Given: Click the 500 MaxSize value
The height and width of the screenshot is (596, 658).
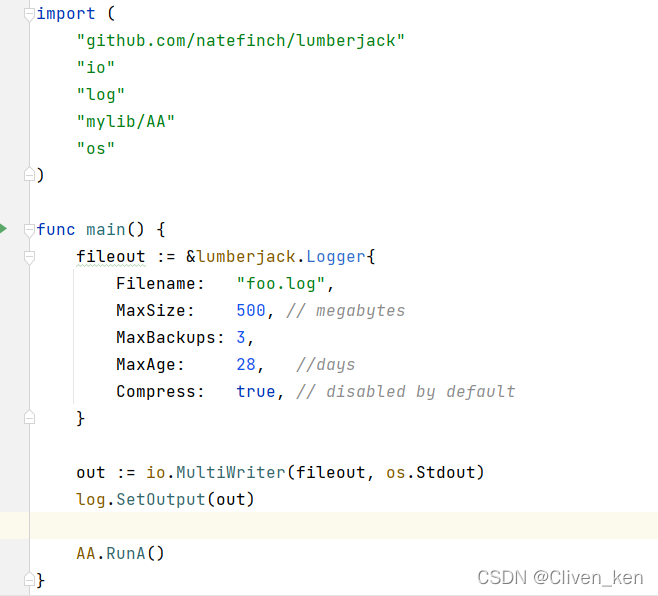Looking at the screenshot, I should [x=251, y=311].
